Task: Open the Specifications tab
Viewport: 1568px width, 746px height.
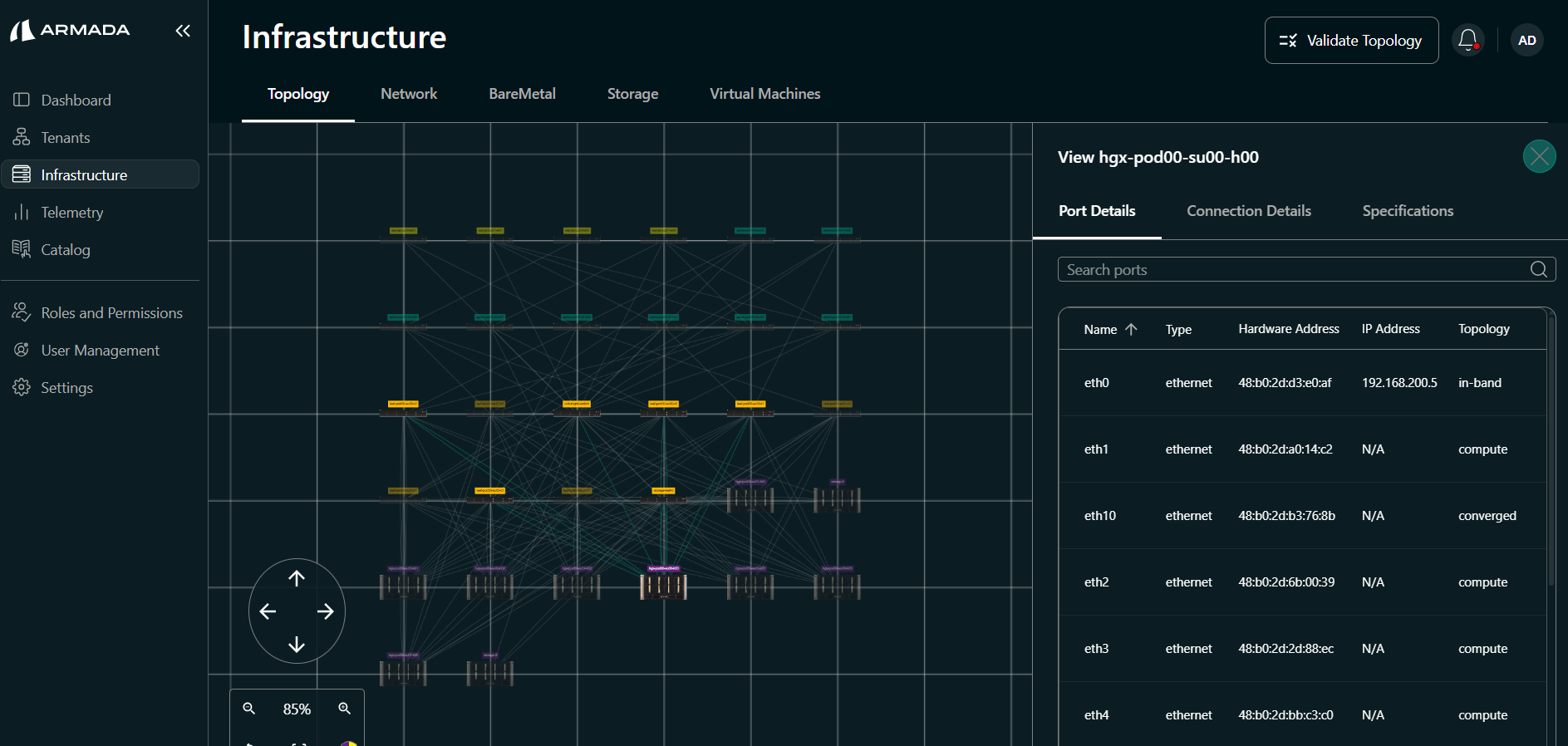Action: pos(1408,211)
